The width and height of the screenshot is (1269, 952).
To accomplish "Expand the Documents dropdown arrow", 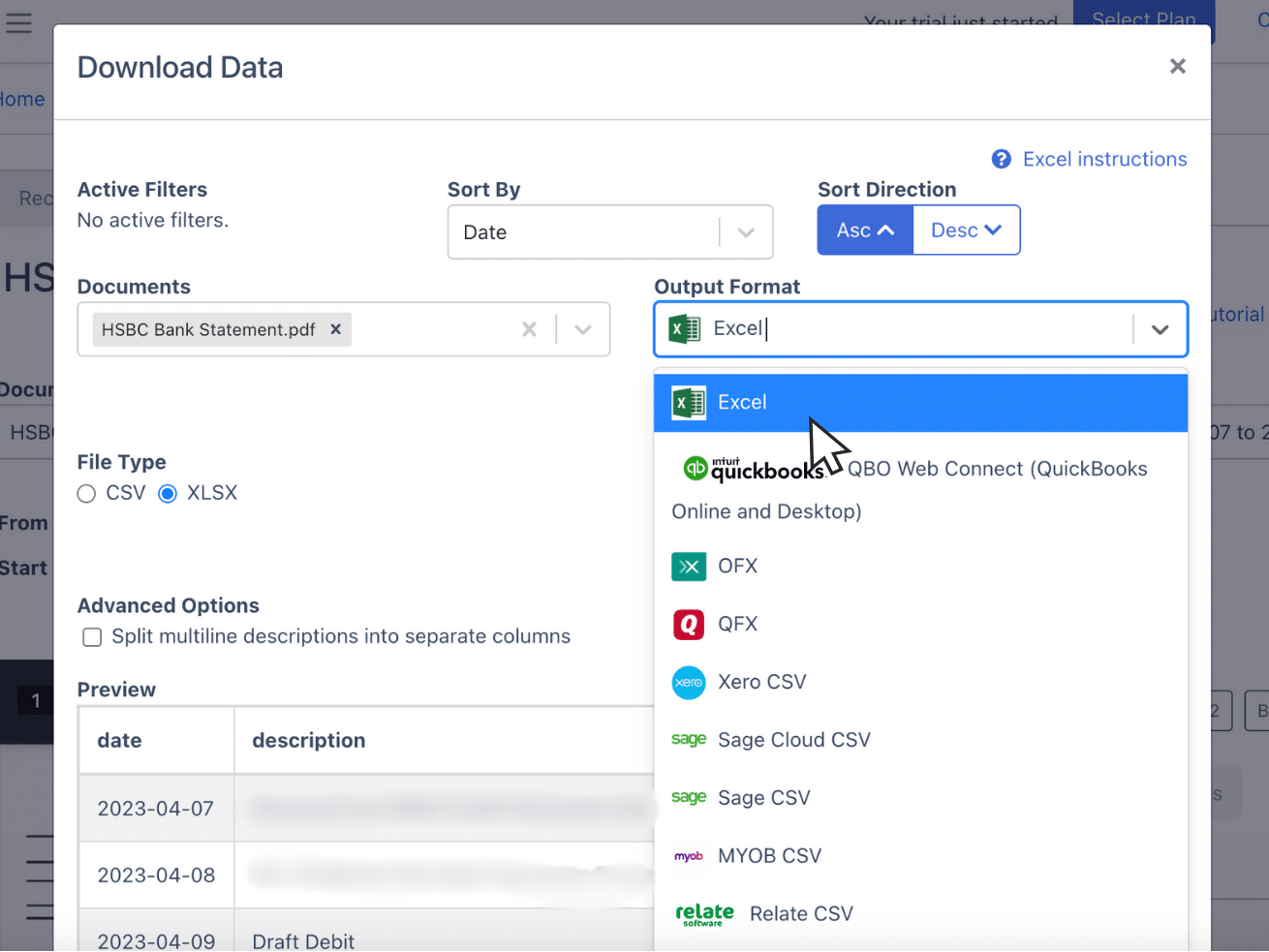I will click(582, 329).
